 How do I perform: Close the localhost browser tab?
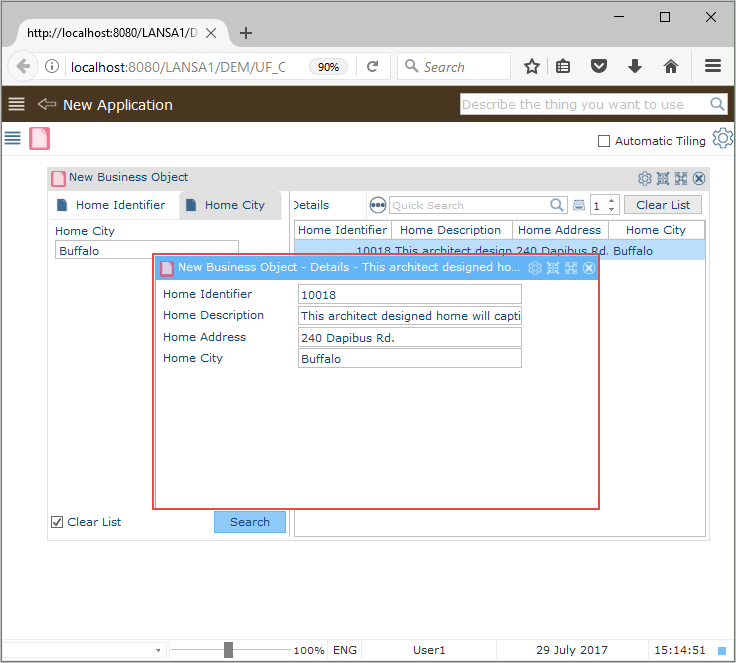211,33
